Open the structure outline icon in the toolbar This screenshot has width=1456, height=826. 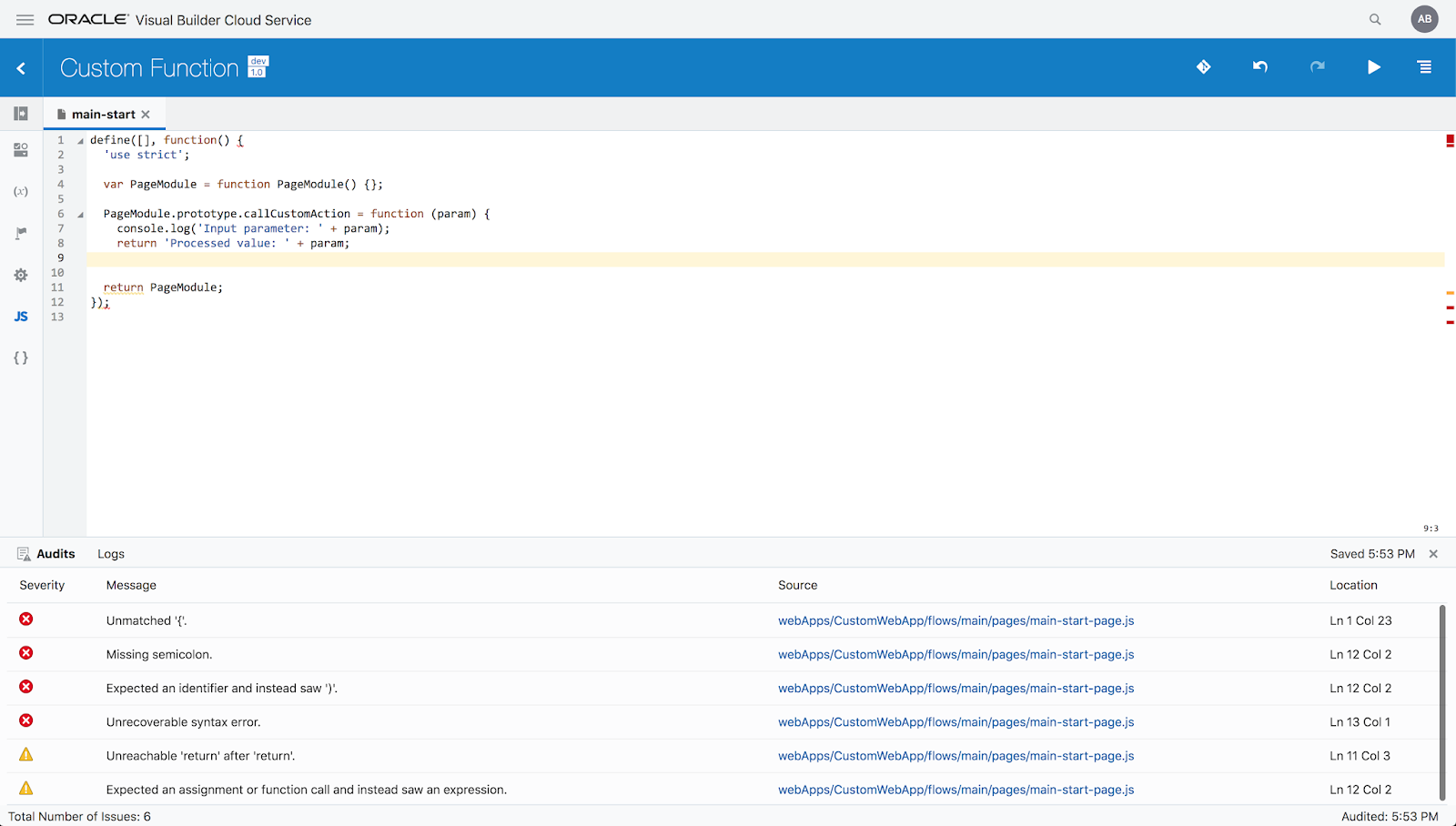click(1424, 66)
